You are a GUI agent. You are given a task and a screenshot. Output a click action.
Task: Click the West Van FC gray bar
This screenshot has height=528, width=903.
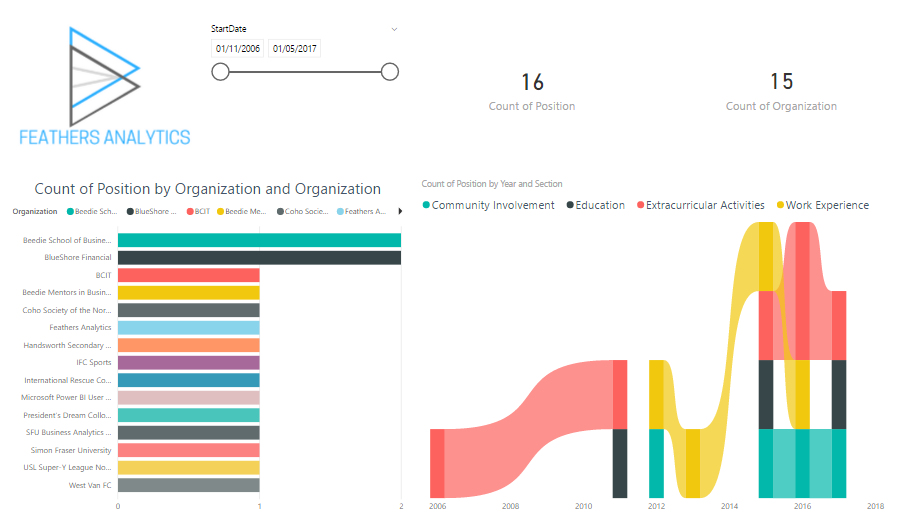[188, 485]
